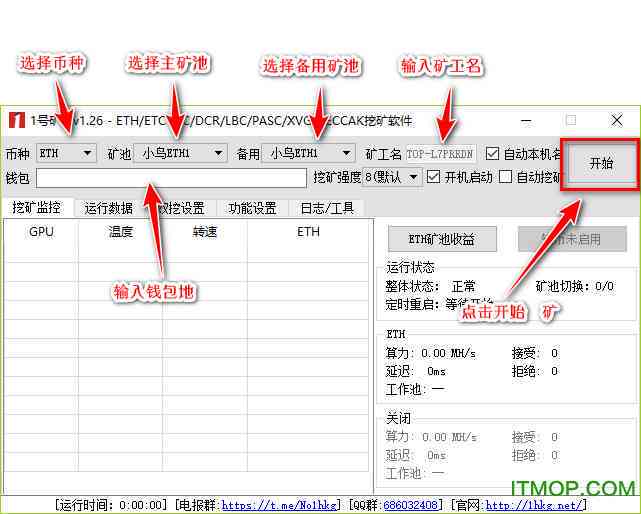Click the 运行时间 0:00:00 status entry
Image resolution: width=641 pixels, height=514 pixels.
[110, 505]
